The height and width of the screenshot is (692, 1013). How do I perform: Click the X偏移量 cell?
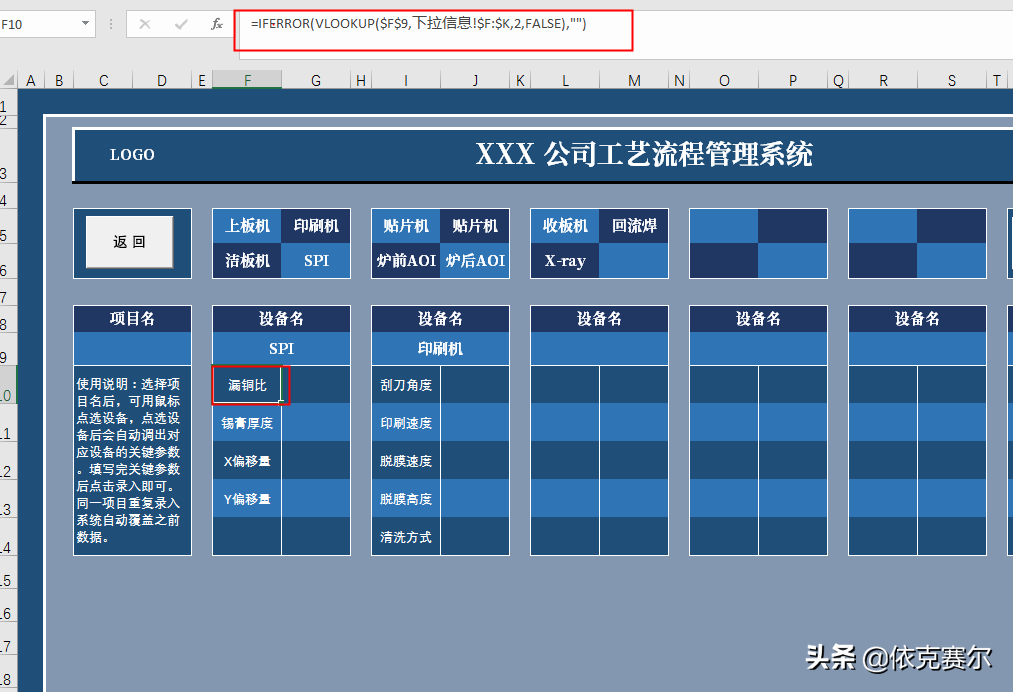click(x=247, y=461)
